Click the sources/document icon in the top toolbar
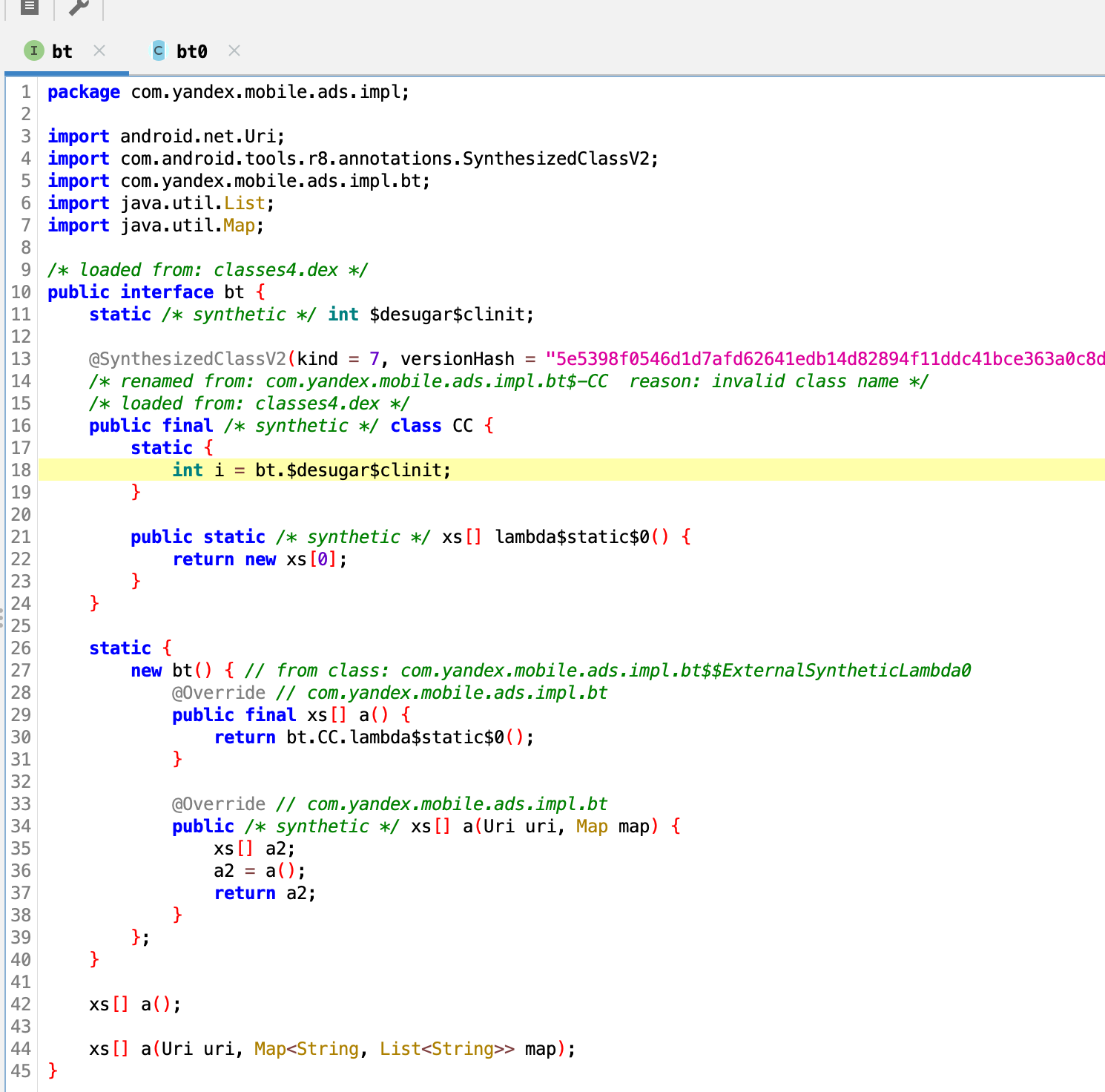This screenshot has height=1092, width=1105. pos(30,9)
